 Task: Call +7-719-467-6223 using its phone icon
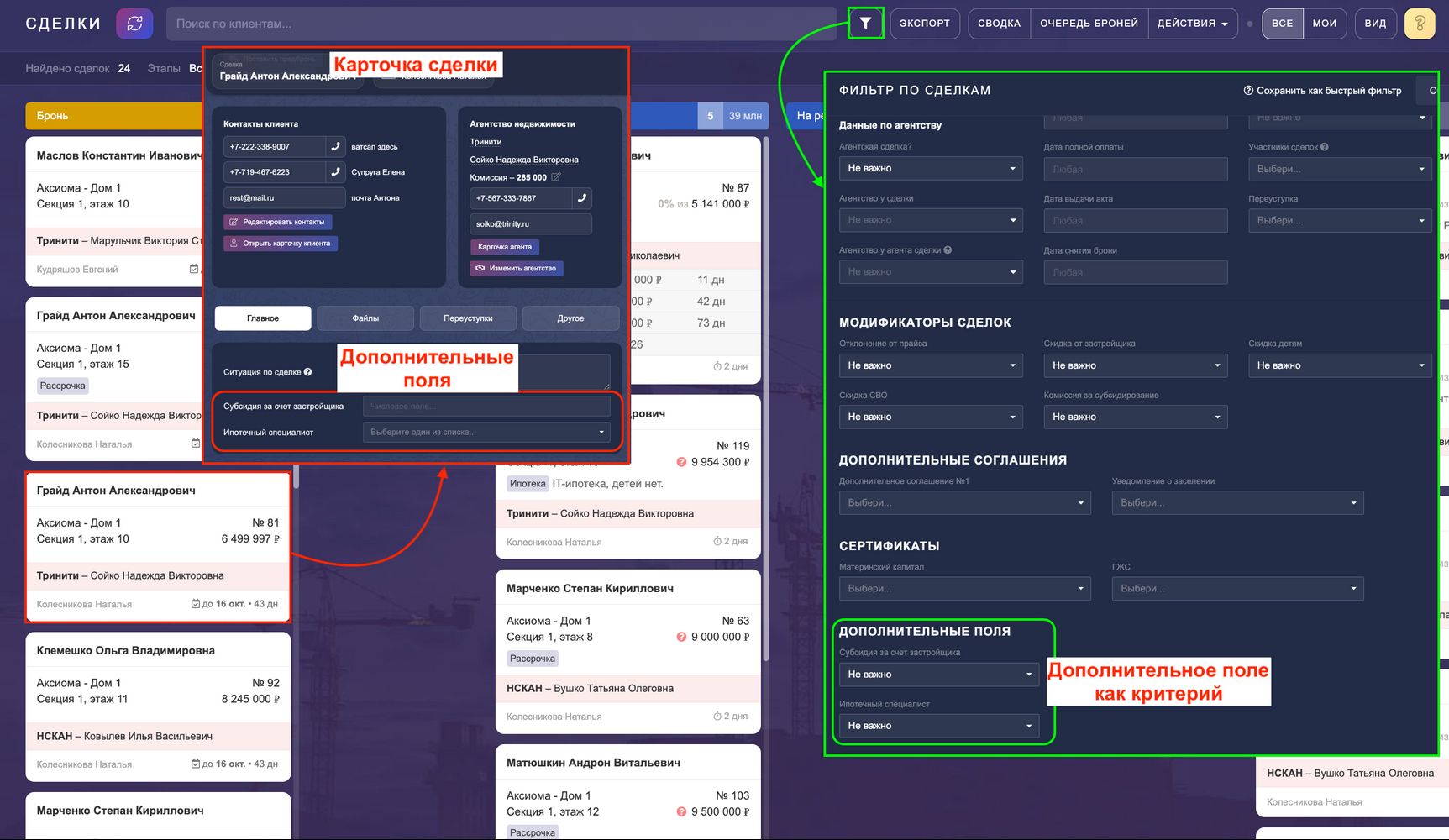click(336, 172)
